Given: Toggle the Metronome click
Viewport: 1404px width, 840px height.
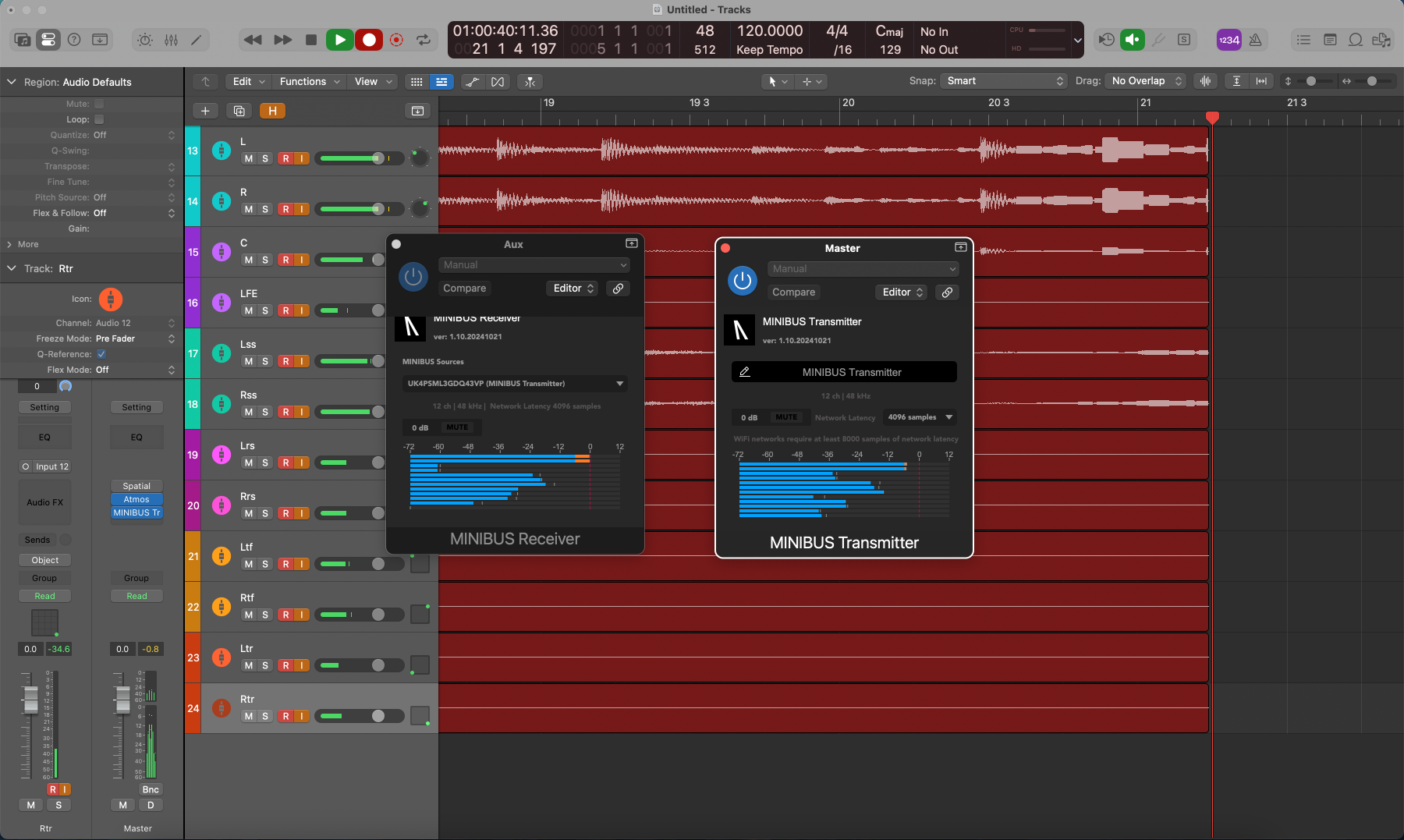Looking at the screenshot, I should point(1256,40).
